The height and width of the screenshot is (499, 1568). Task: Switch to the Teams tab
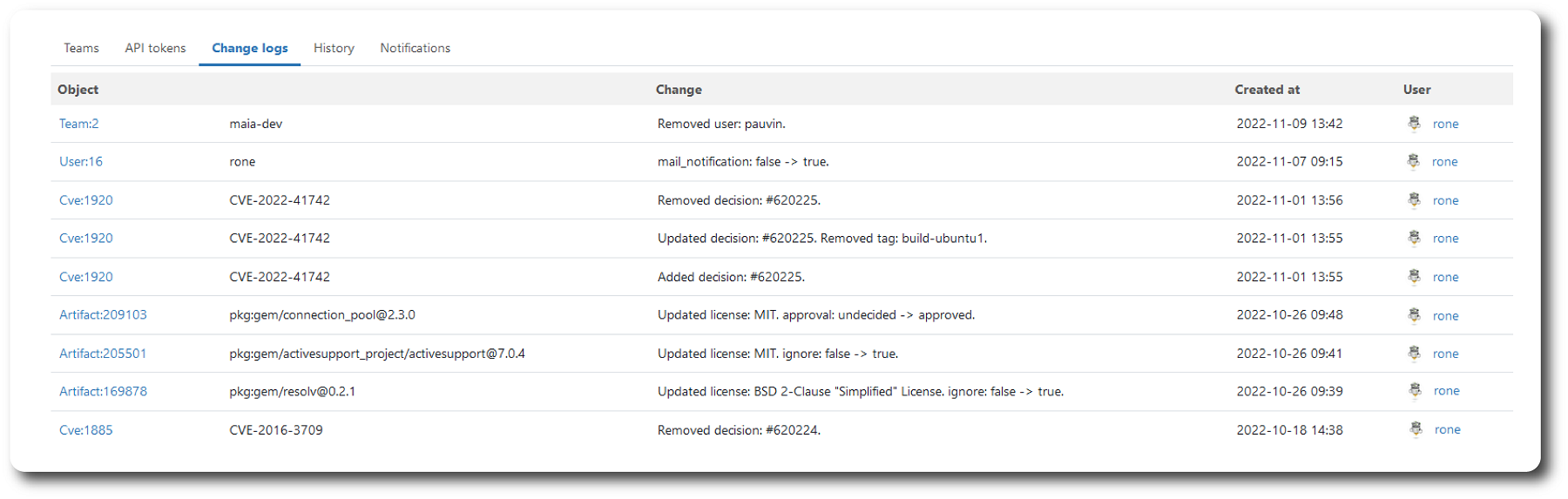(x=81, y=49)
